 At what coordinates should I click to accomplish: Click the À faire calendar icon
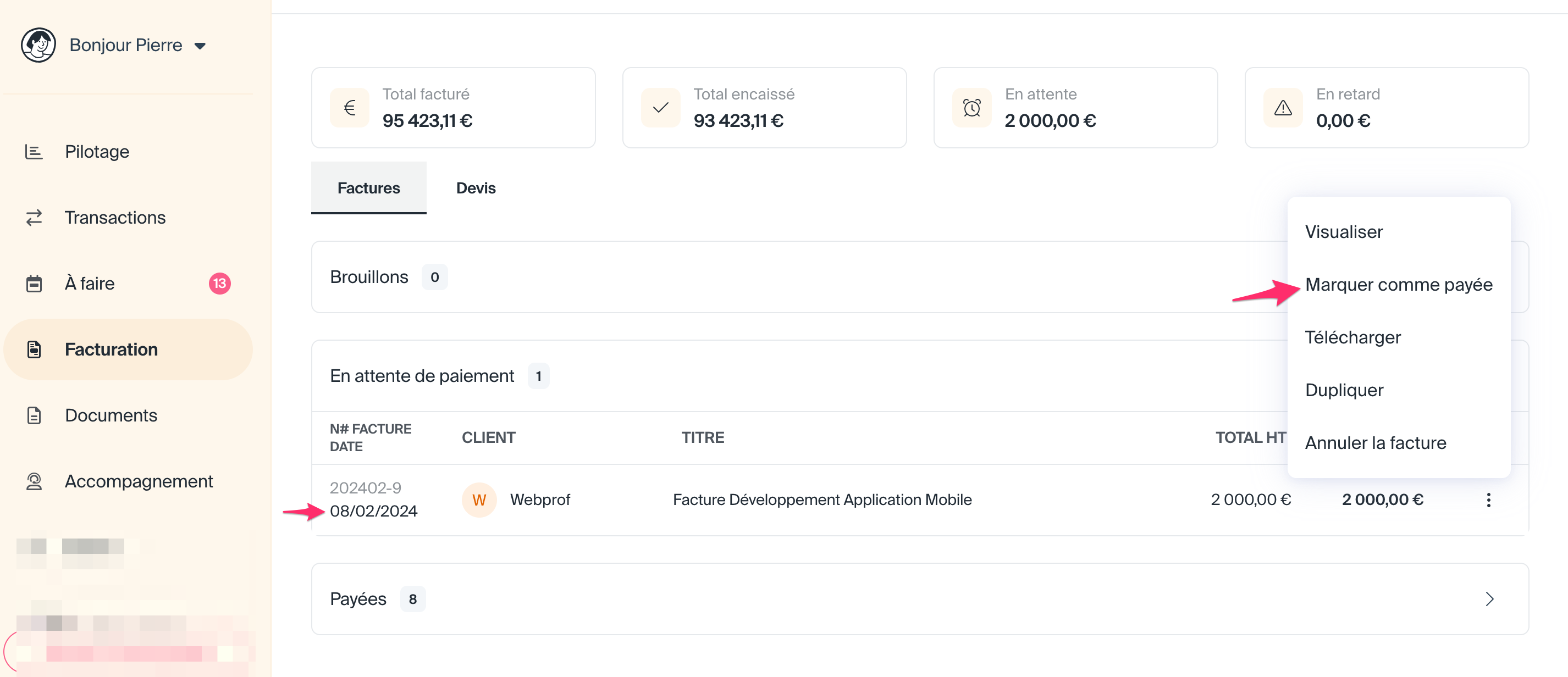point(34,284)
